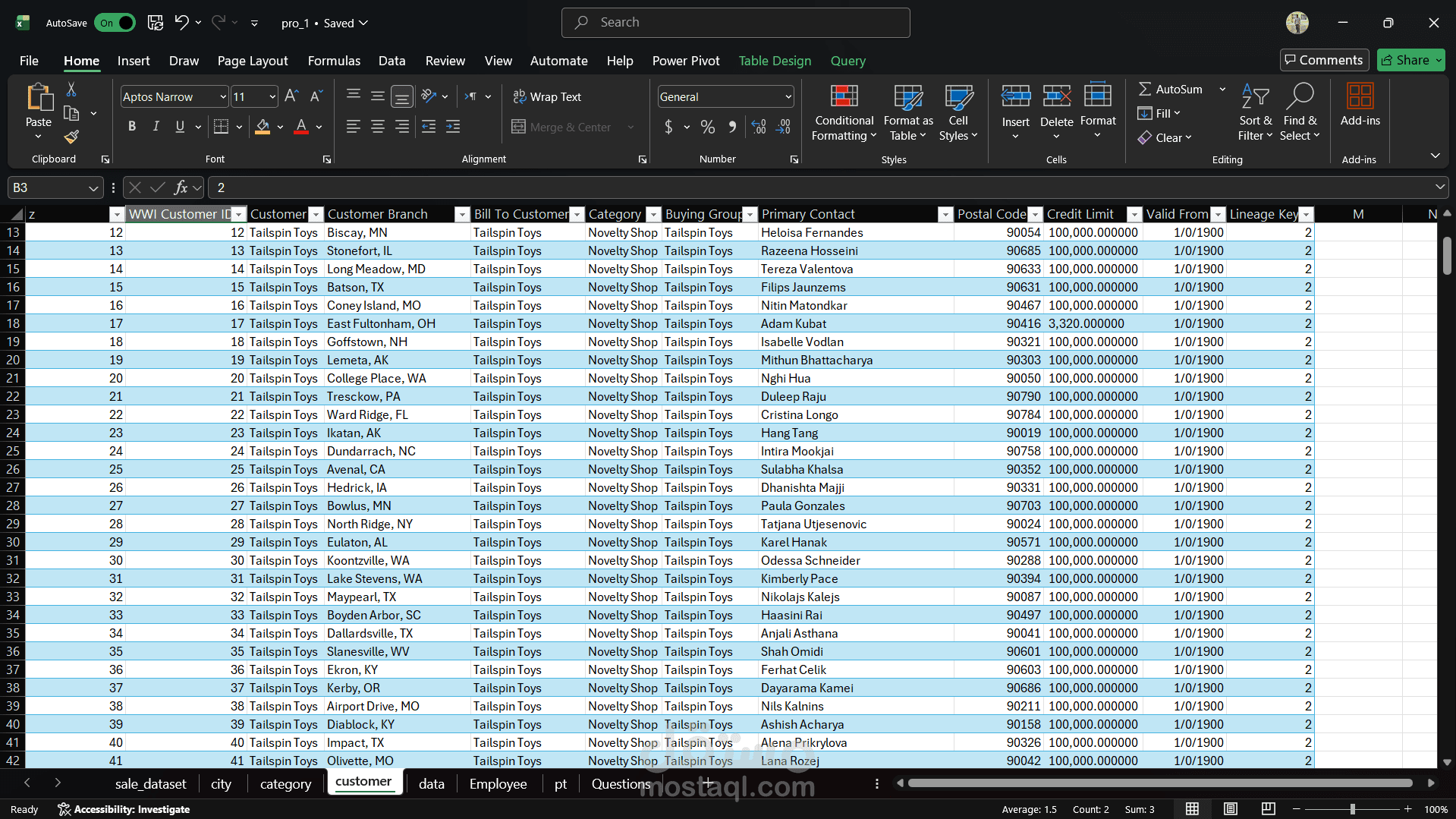This screenshot has height=819, width=1456.
Task: Toggle Align Left alignment
Action: pyautogui.click(x=354, y=127)
